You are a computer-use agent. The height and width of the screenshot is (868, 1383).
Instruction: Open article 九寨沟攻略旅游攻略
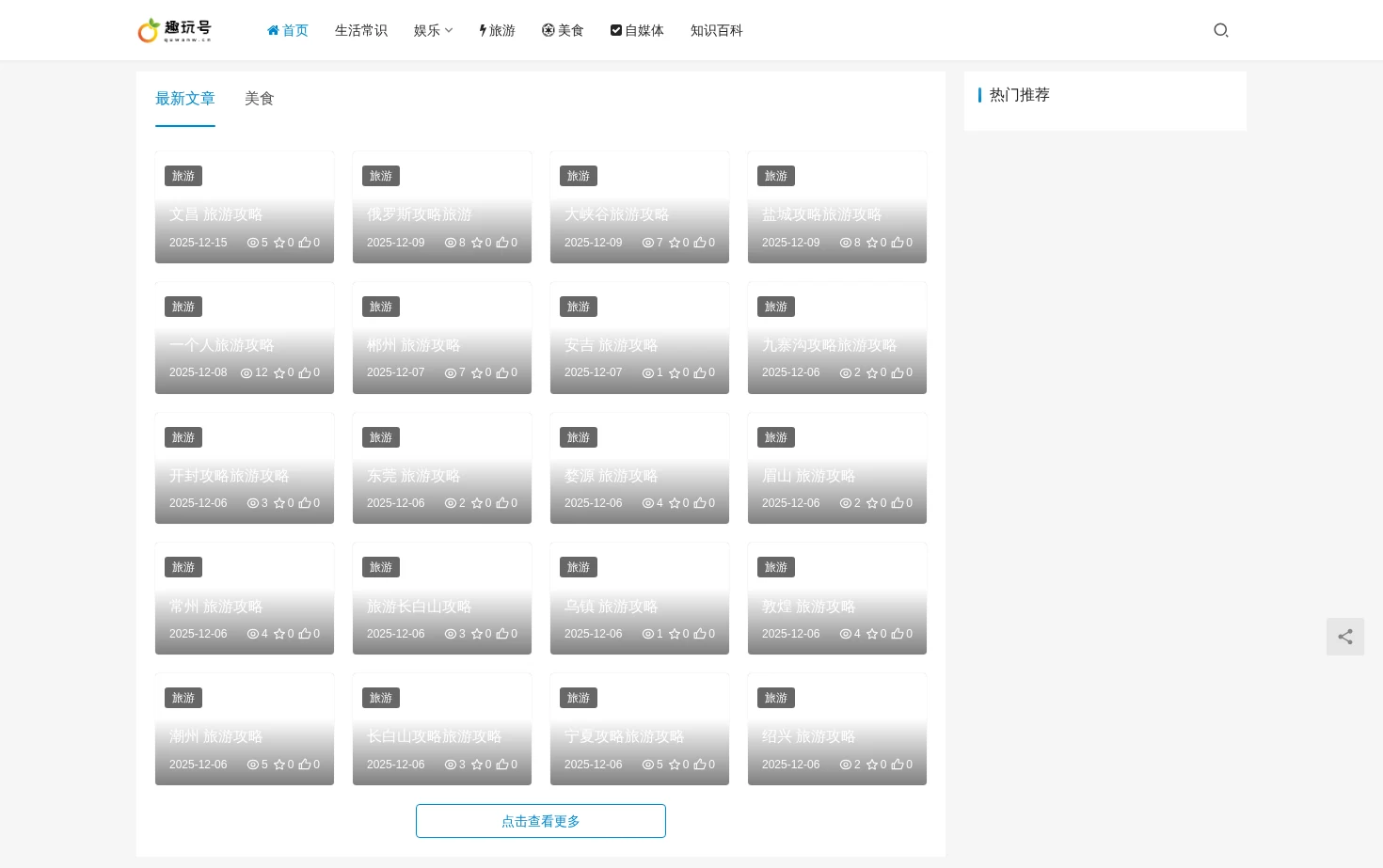click(829, 346)
